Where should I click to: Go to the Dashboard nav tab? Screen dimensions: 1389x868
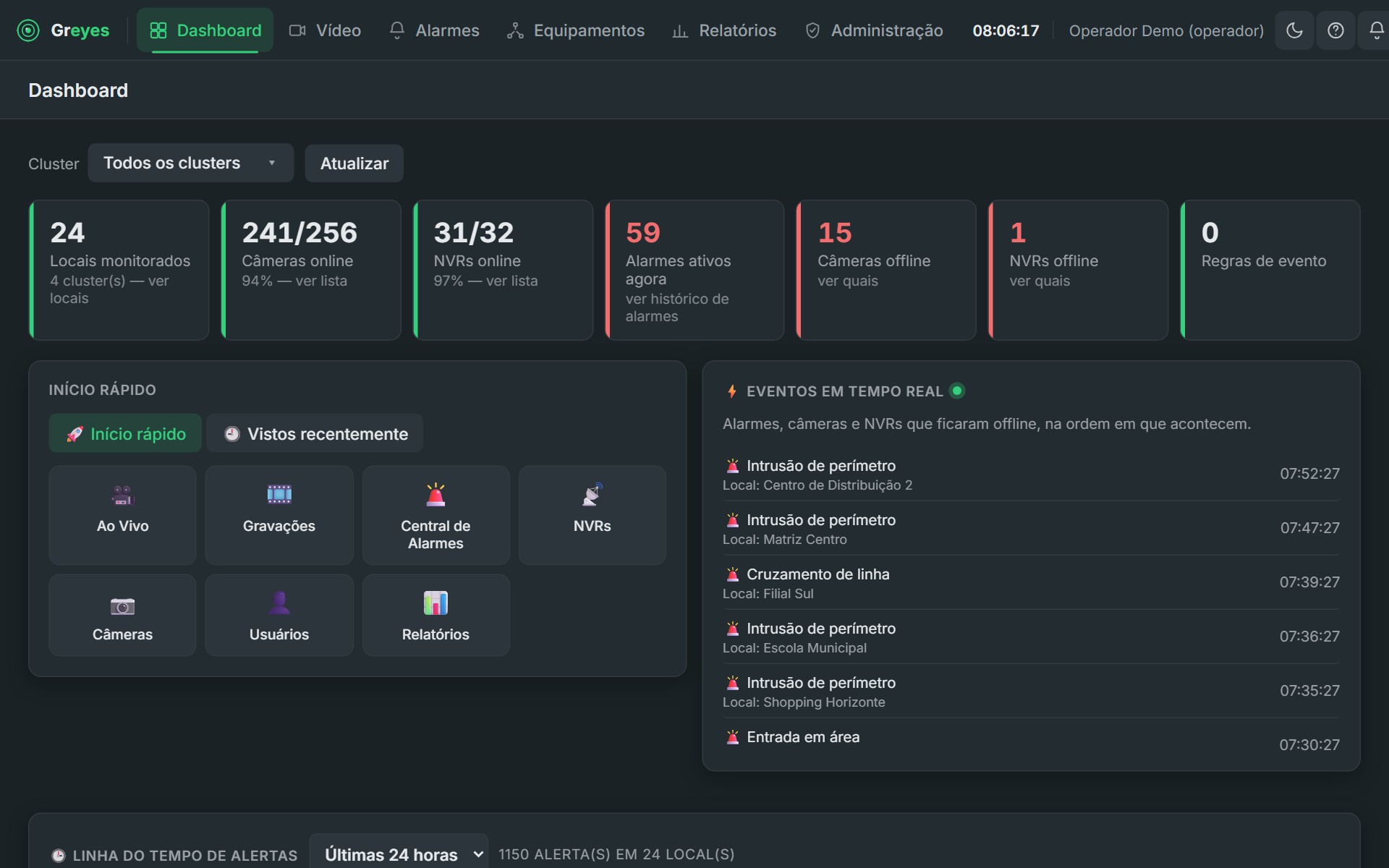205,30
